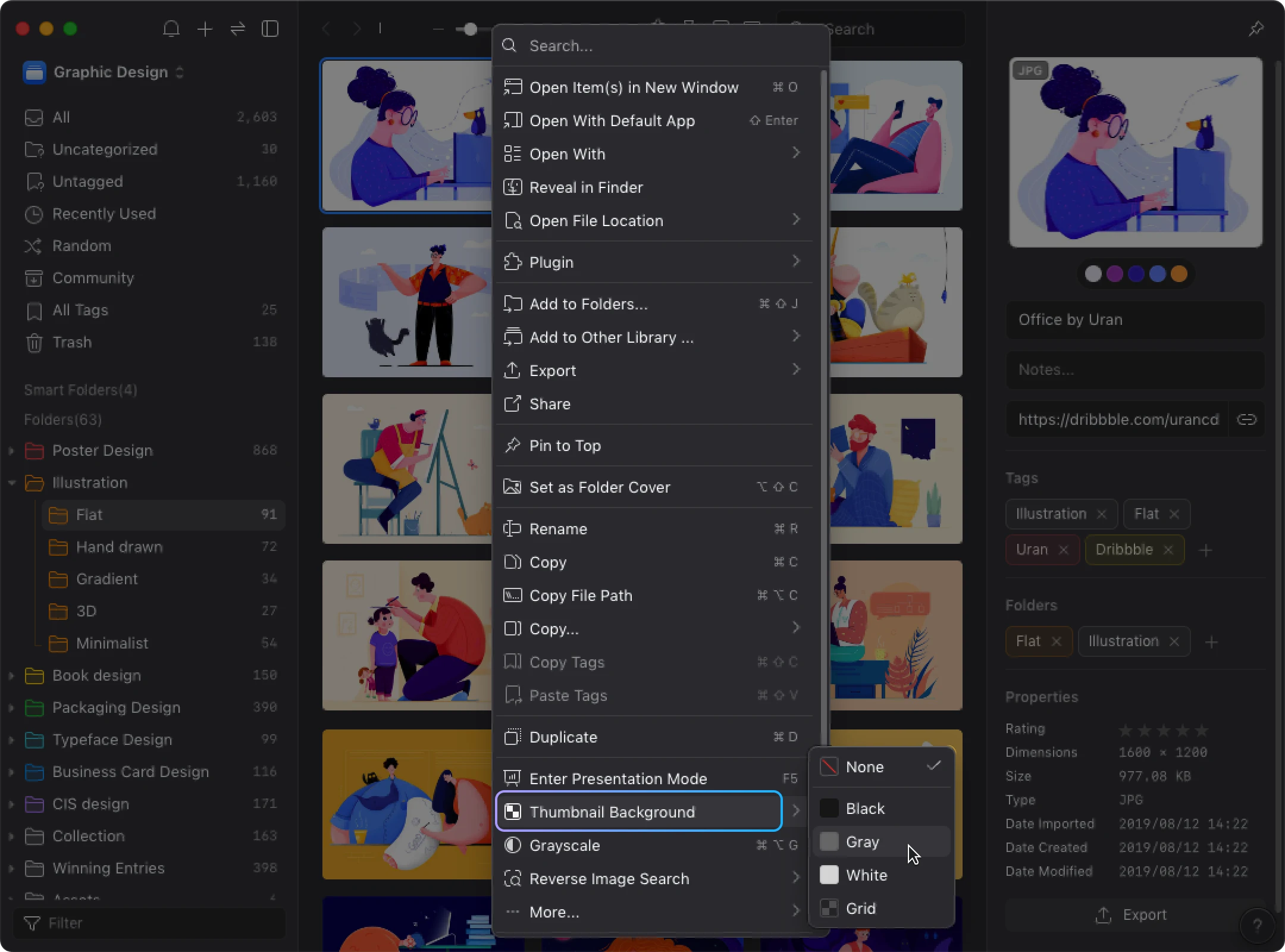Click the Pin to Top pin icon
This screenshot has width=1285, height=952.
512,446
